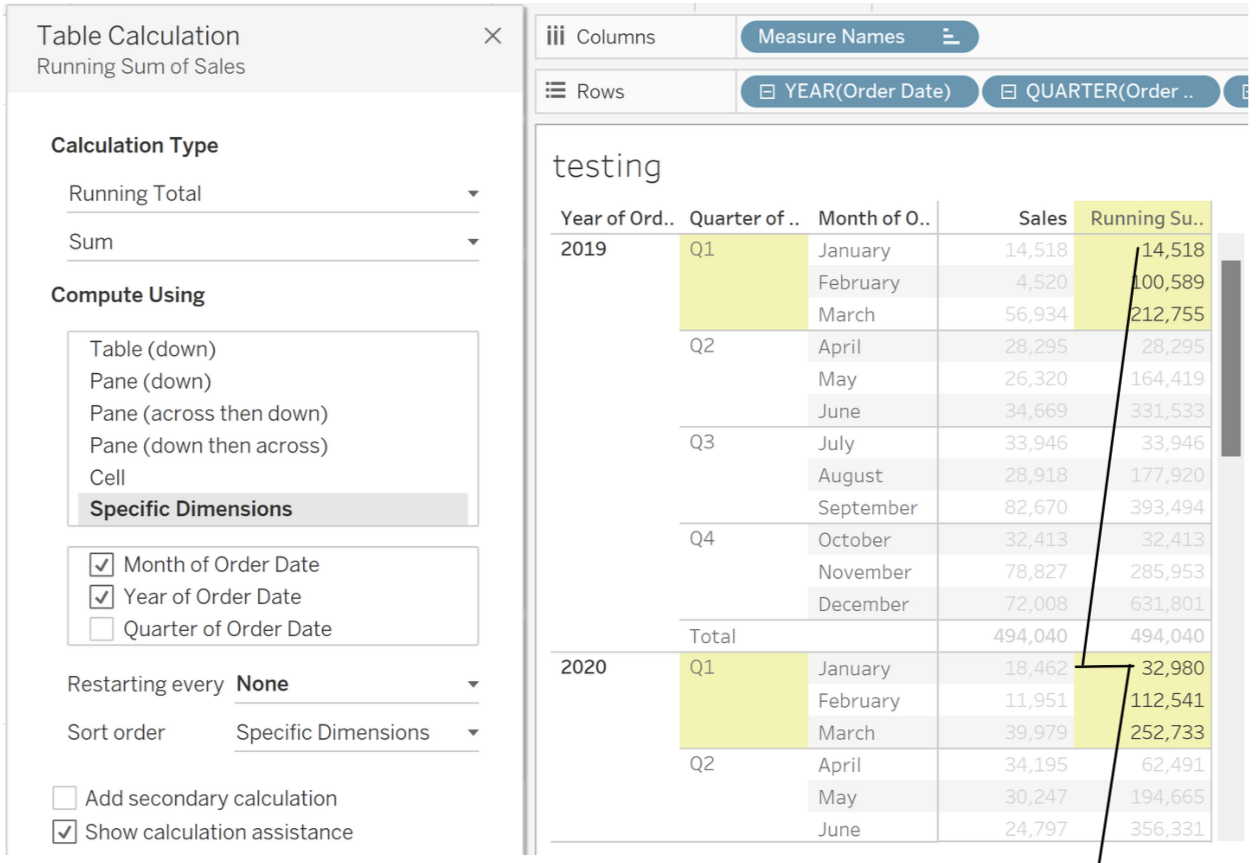Image resolution: width=1256 pixels, height=863 pixels.
Task: Select Pane (across then down) option
Action: pos(209,413)
